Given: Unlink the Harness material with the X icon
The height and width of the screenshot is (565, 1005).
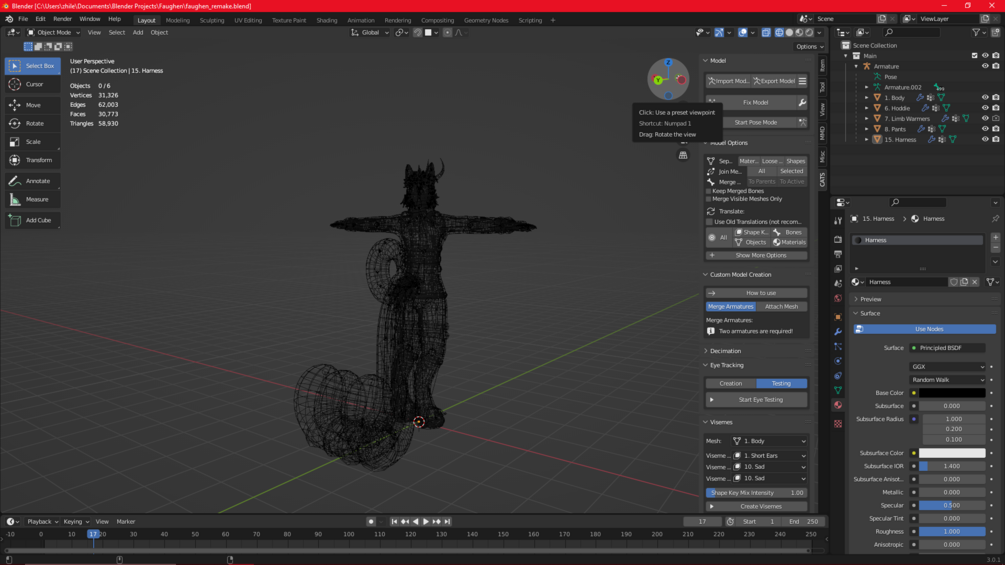Looking at the screenshot, I should pos(974,282).
